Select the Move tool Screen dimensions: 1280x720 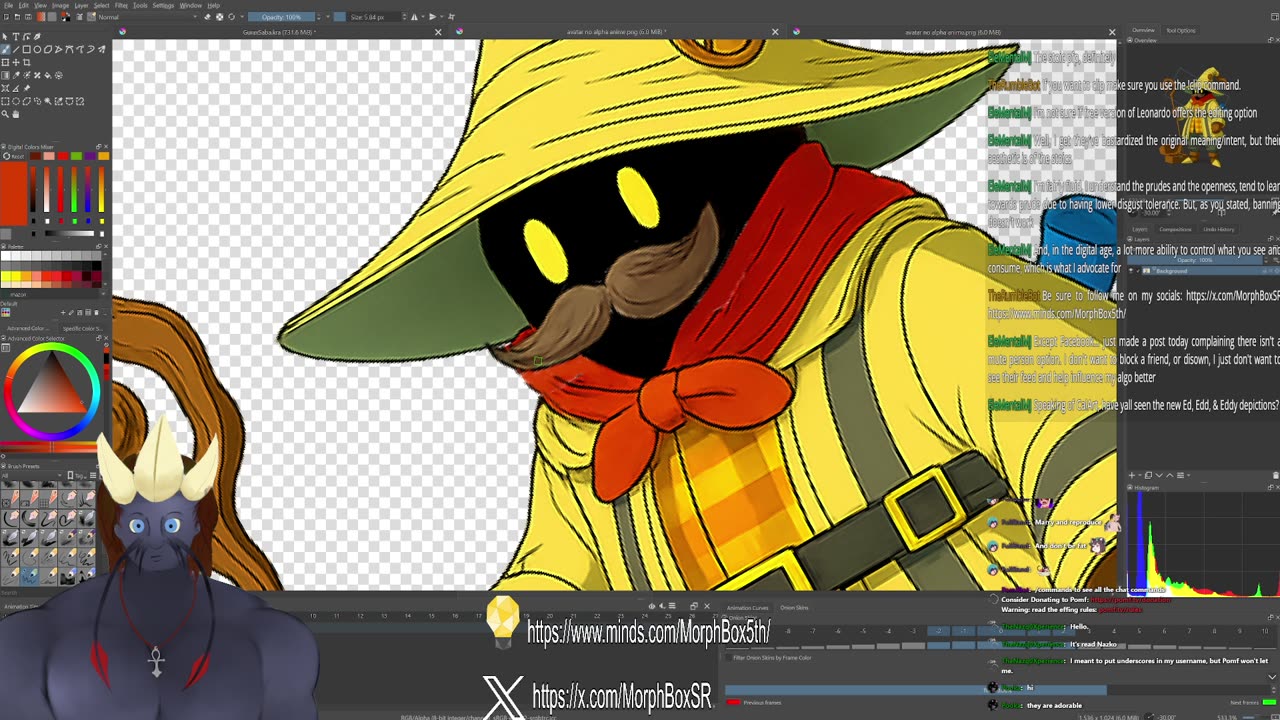16,62
